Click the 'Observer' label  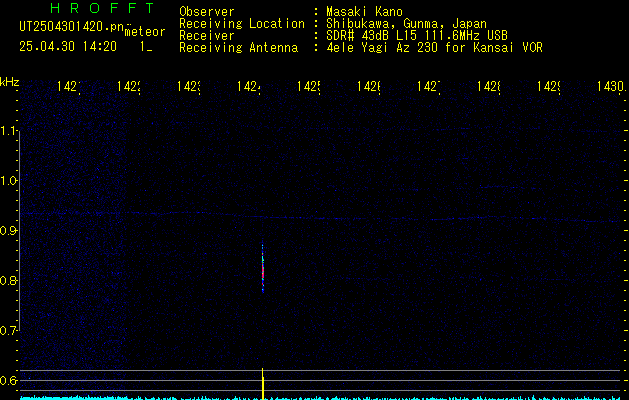coord(207,12)
